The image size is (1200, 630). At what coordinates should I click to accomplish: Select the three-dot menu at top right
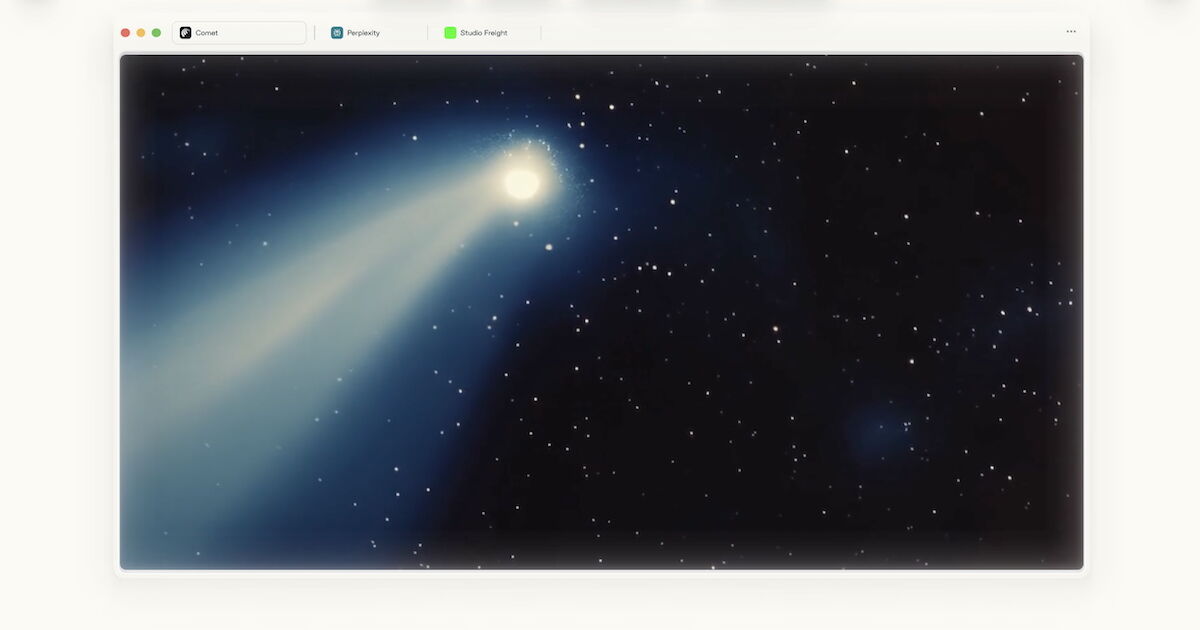pos(1069,31)
